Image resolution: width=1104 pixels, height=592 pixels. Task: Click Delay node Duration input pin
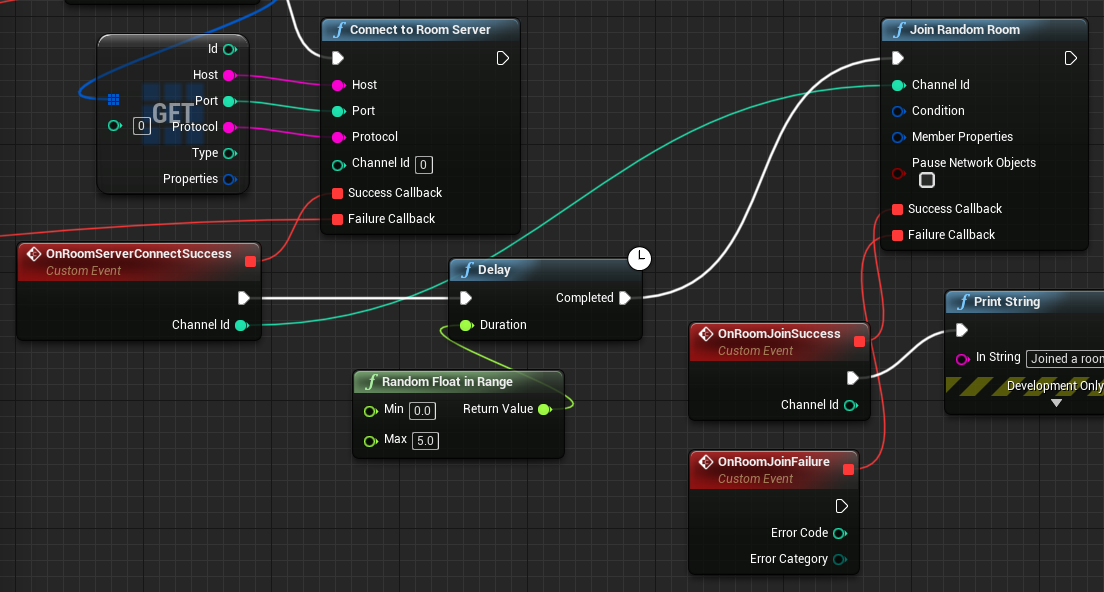coord(465,325)
